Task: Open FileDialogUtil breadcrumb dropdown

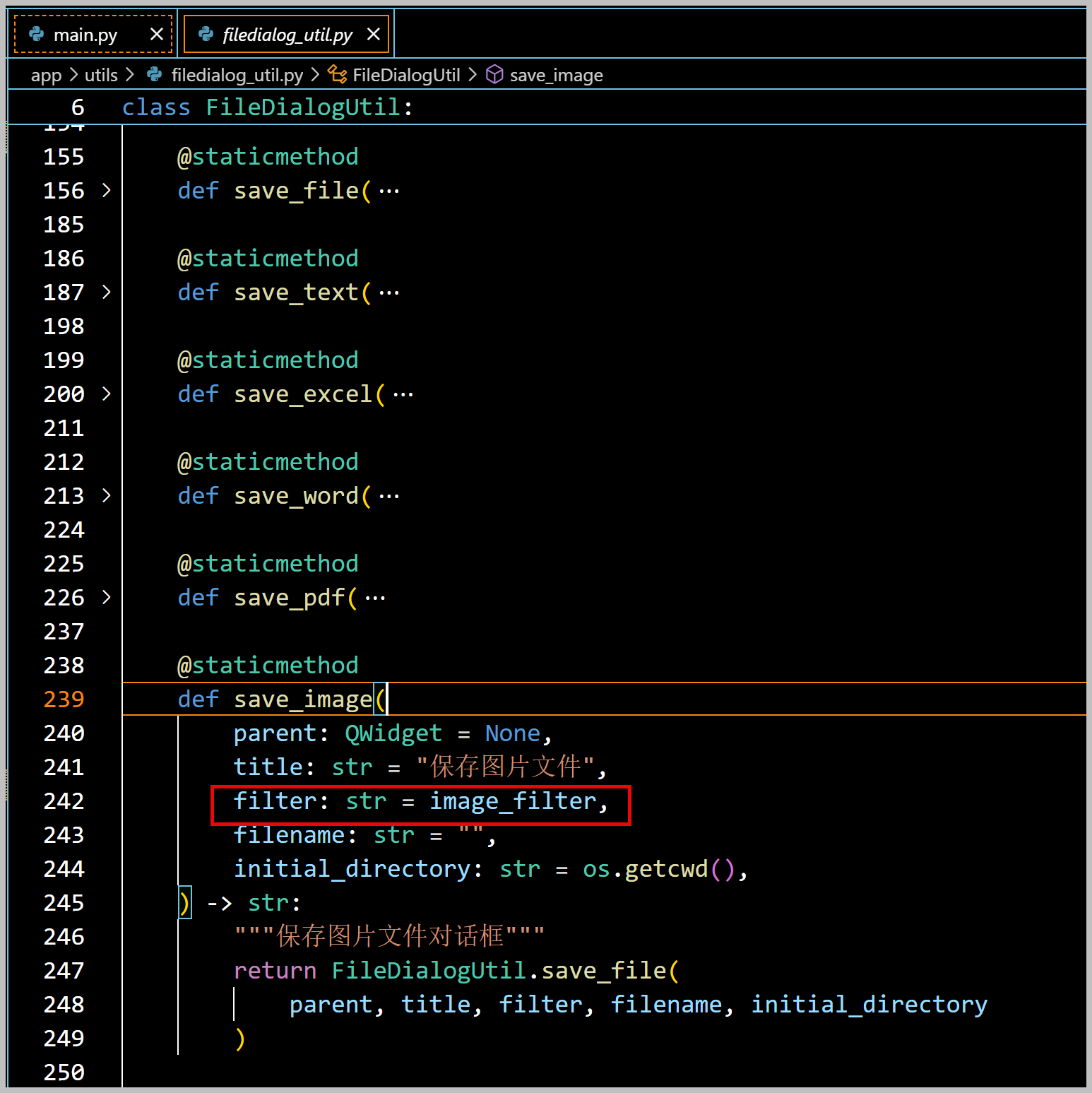Action: click(x=406, y=75)
